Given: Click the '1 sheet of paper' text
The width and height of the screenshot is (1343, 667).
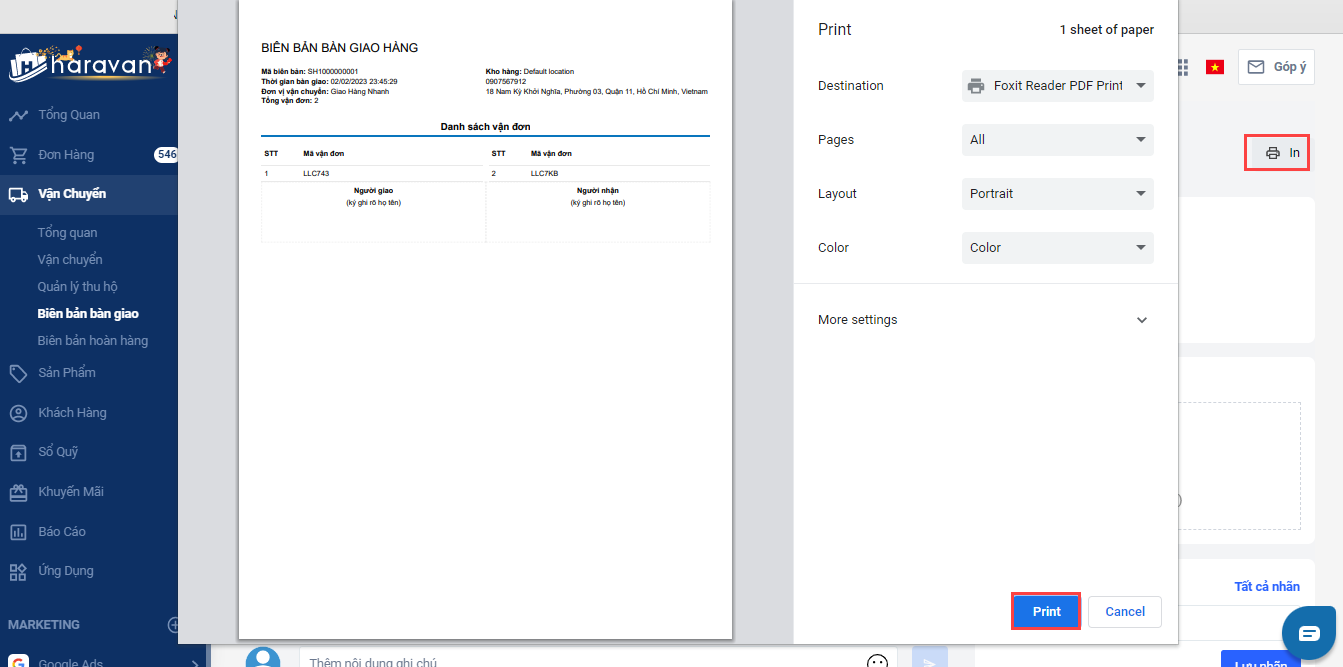Looking at the screenshot, I should click(1107, 30).
